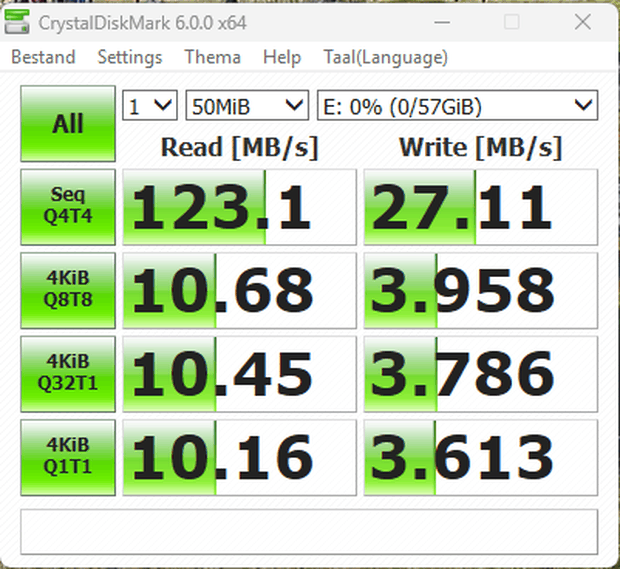Viewport: 620px width, 569px height.
Task: Open the Bestand menu
Action: (x=43, y=57)
